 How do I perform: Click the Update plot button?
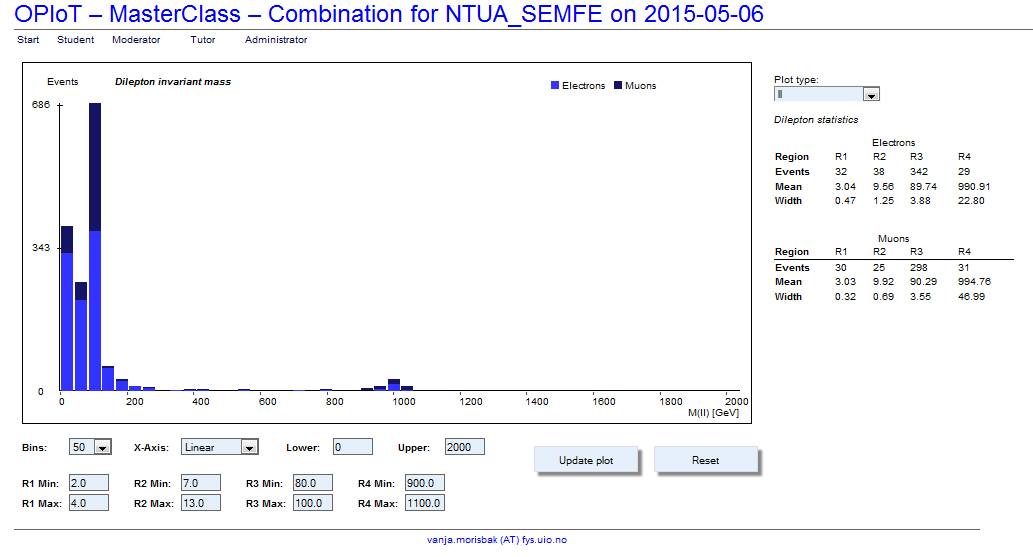point(586,460)
